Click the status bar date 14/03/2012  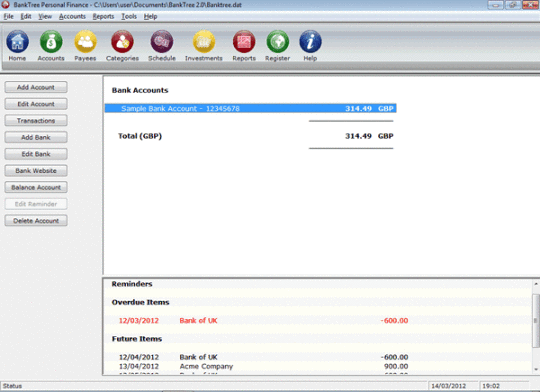pyautogui.click(x=448, y=386)
